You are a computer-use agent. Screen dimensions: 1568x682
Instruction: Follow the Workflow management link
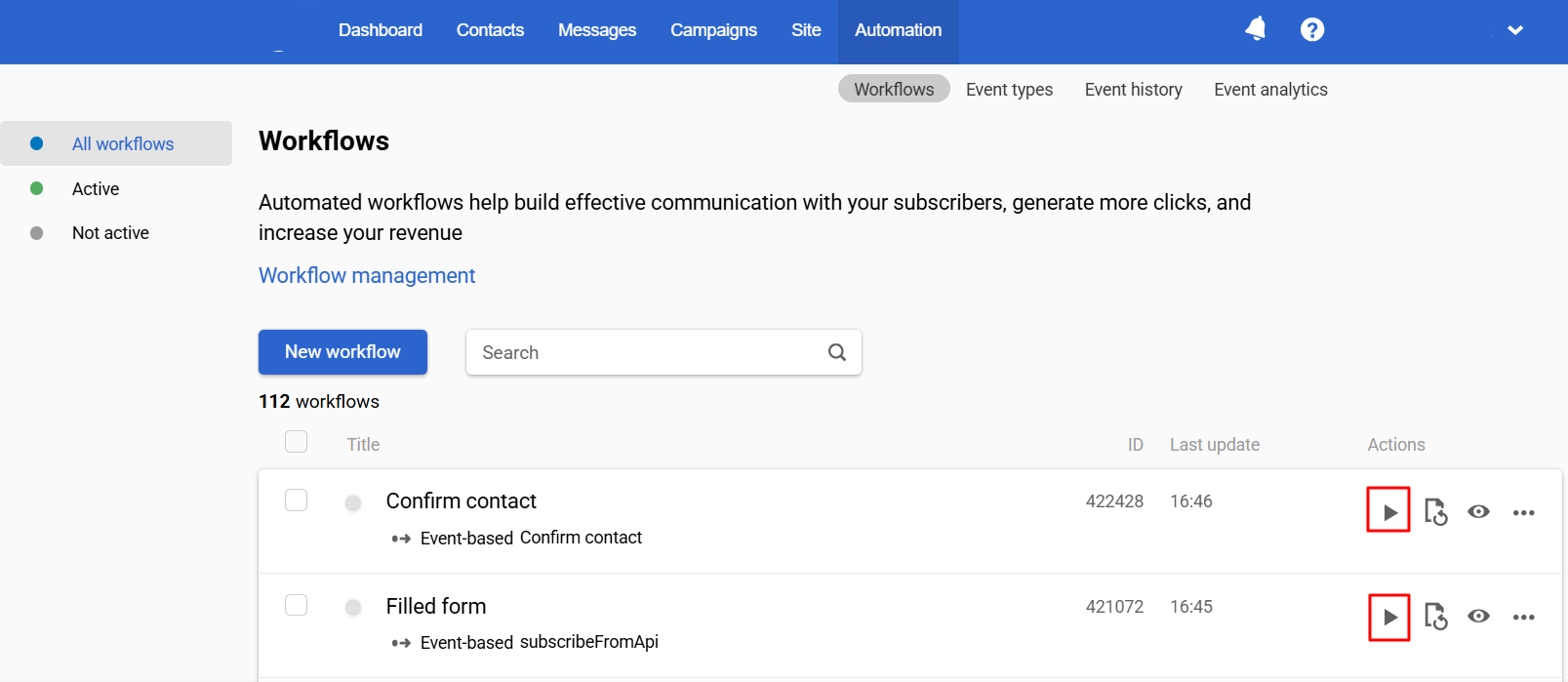[367, 275]
